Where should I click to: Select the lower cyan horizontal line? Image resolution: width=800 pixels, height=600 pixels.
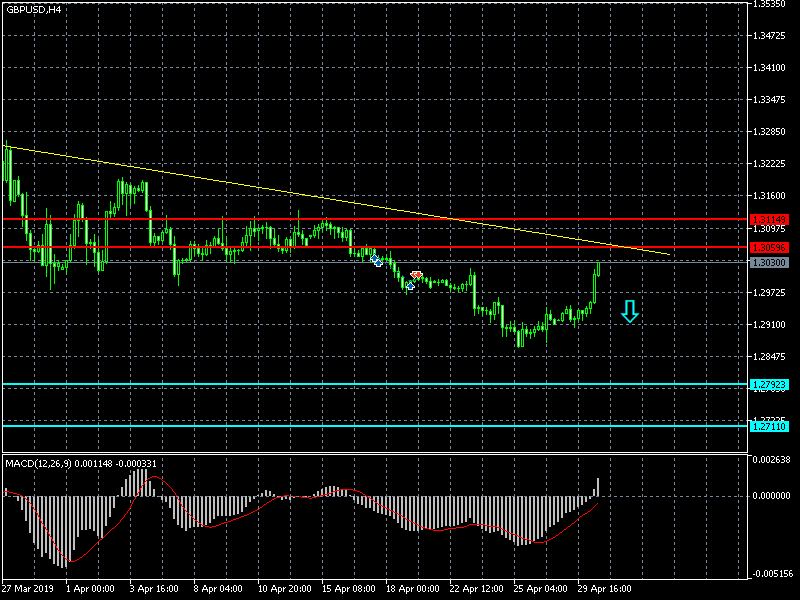pyautogui.click(x=300, y=426)
